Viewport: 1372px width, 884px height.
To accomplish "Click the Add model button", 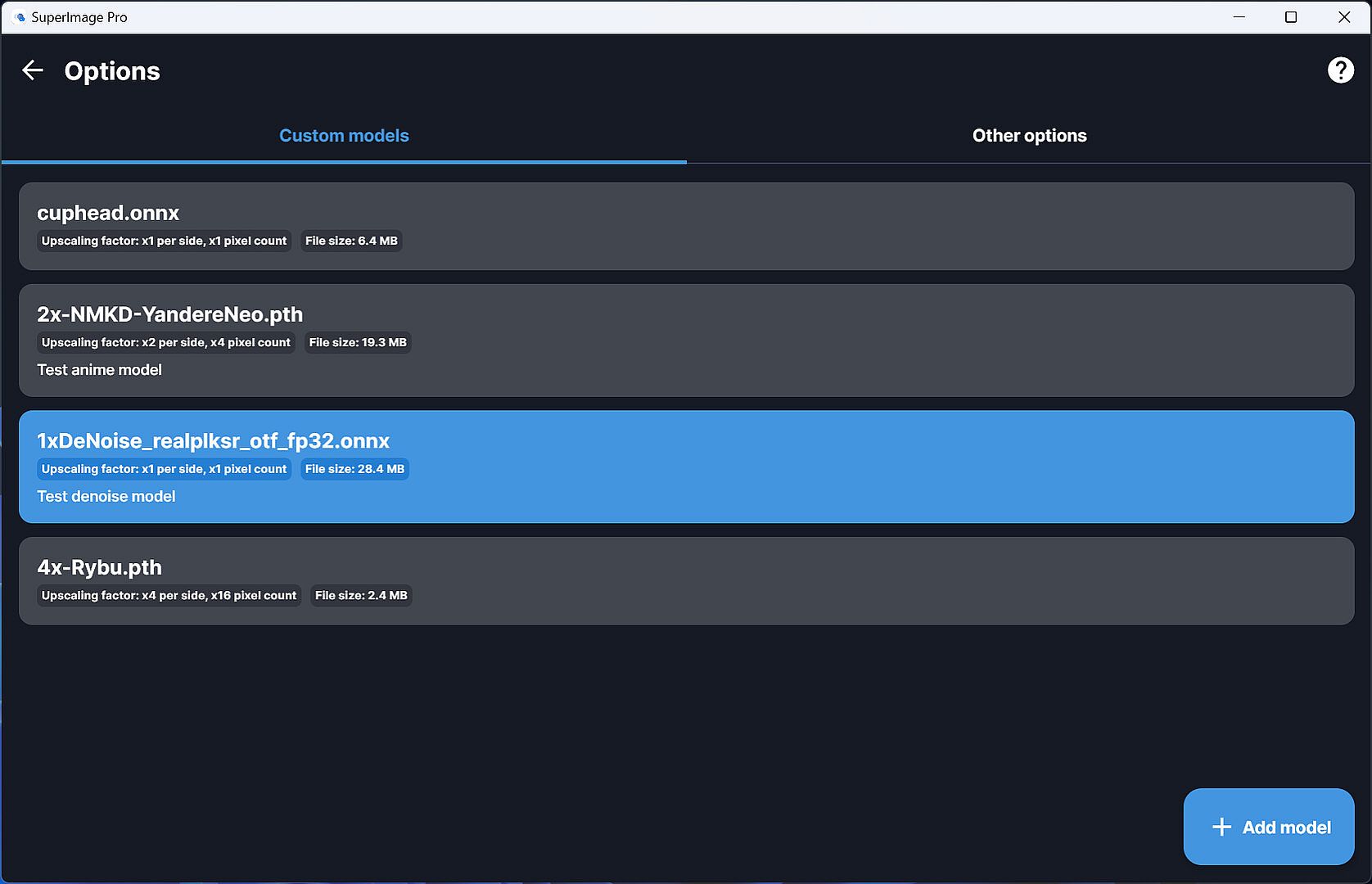I will point(1269,827).
